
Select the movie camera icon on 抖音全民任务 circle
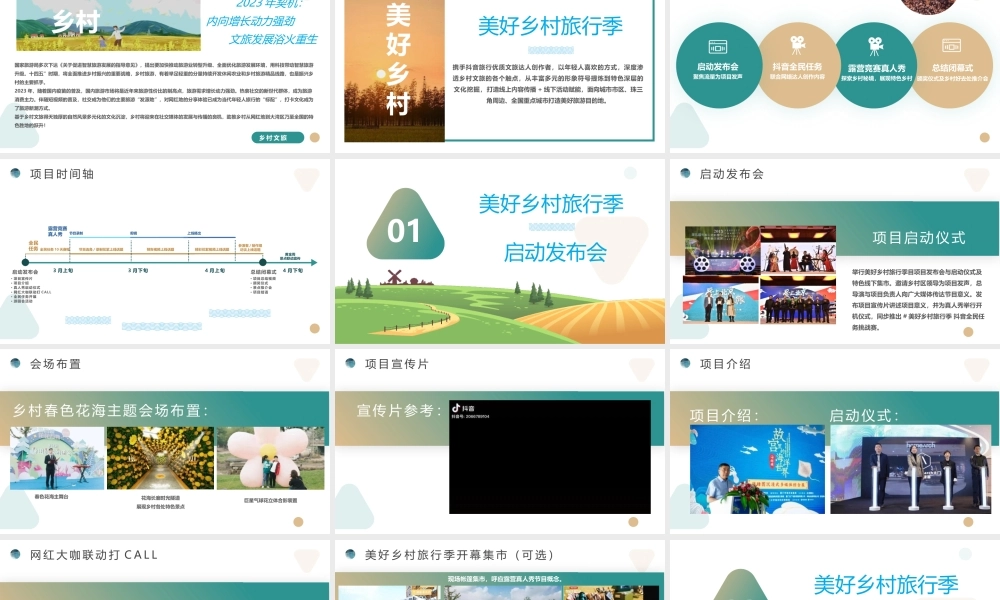797,44
